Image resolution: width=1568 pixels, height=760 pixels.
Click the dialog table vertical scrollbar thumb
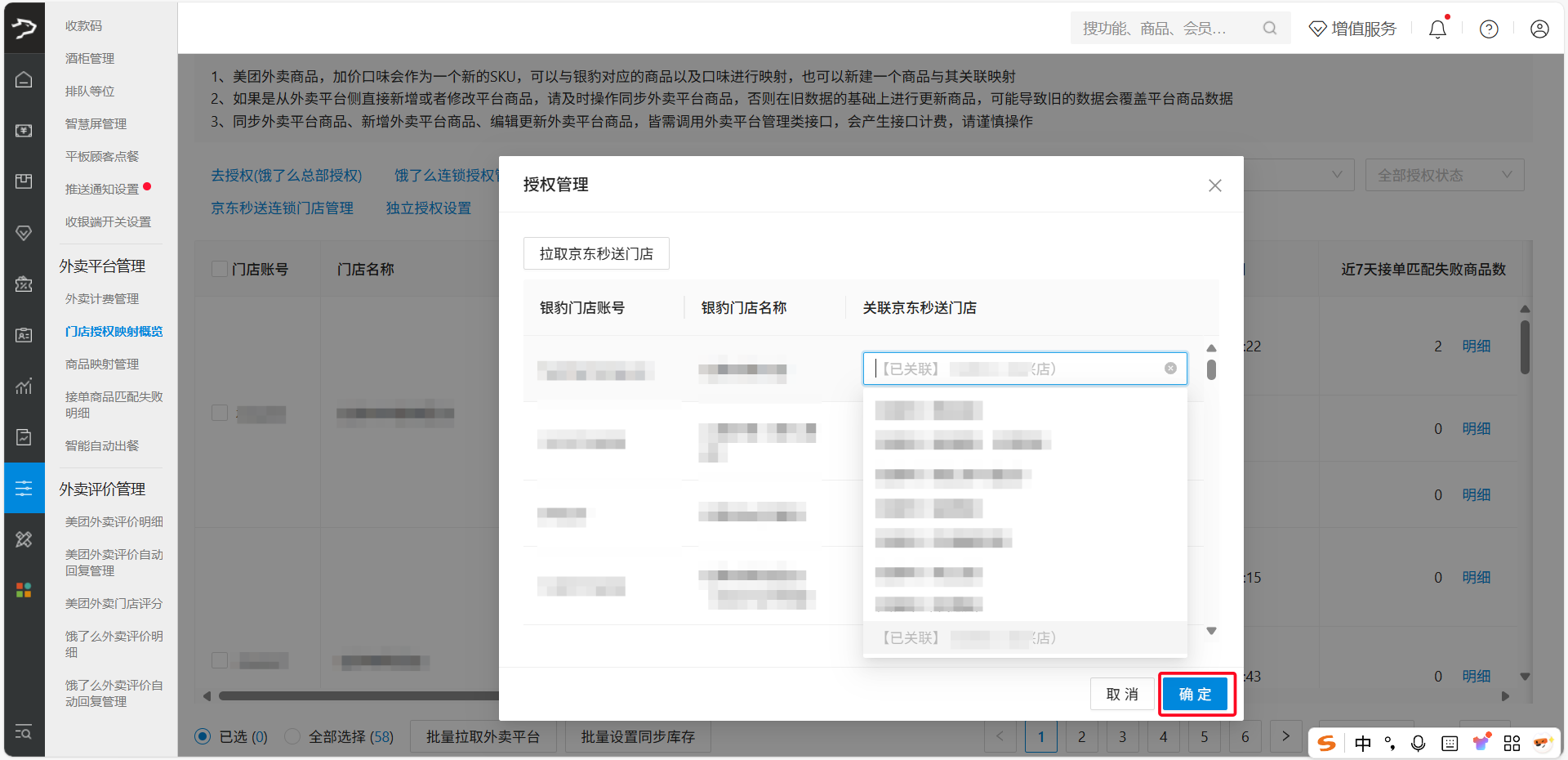[1211, 370]
